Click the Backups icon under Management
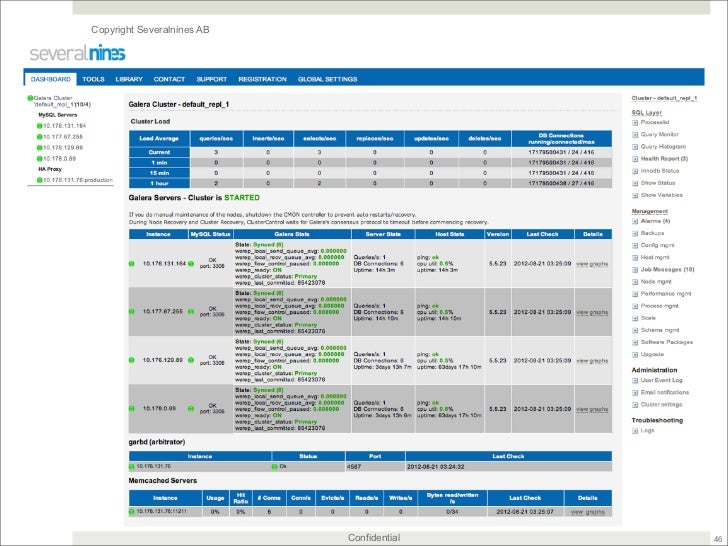728x546 pixels. pos(635,233)
